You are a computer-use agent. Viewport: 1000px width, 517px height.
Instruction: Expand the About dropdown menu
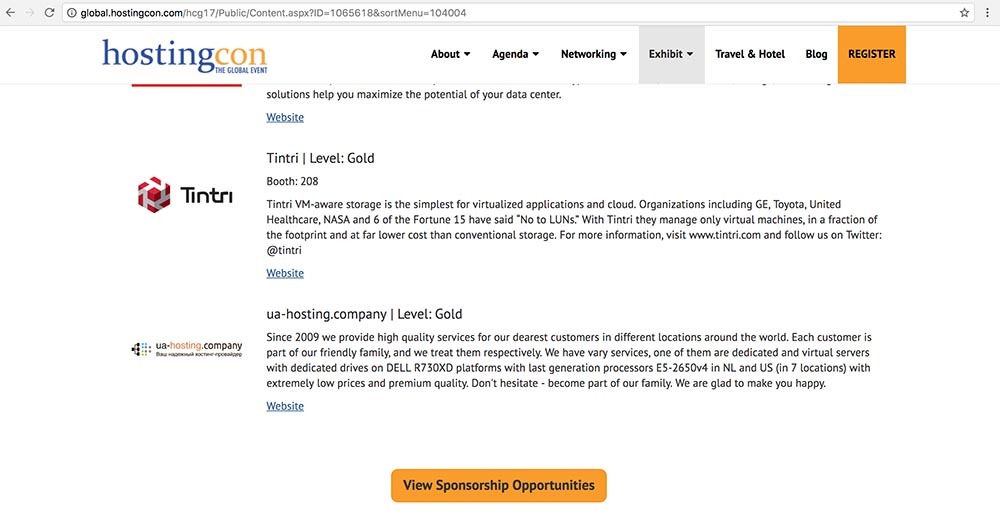coord(450,54)
